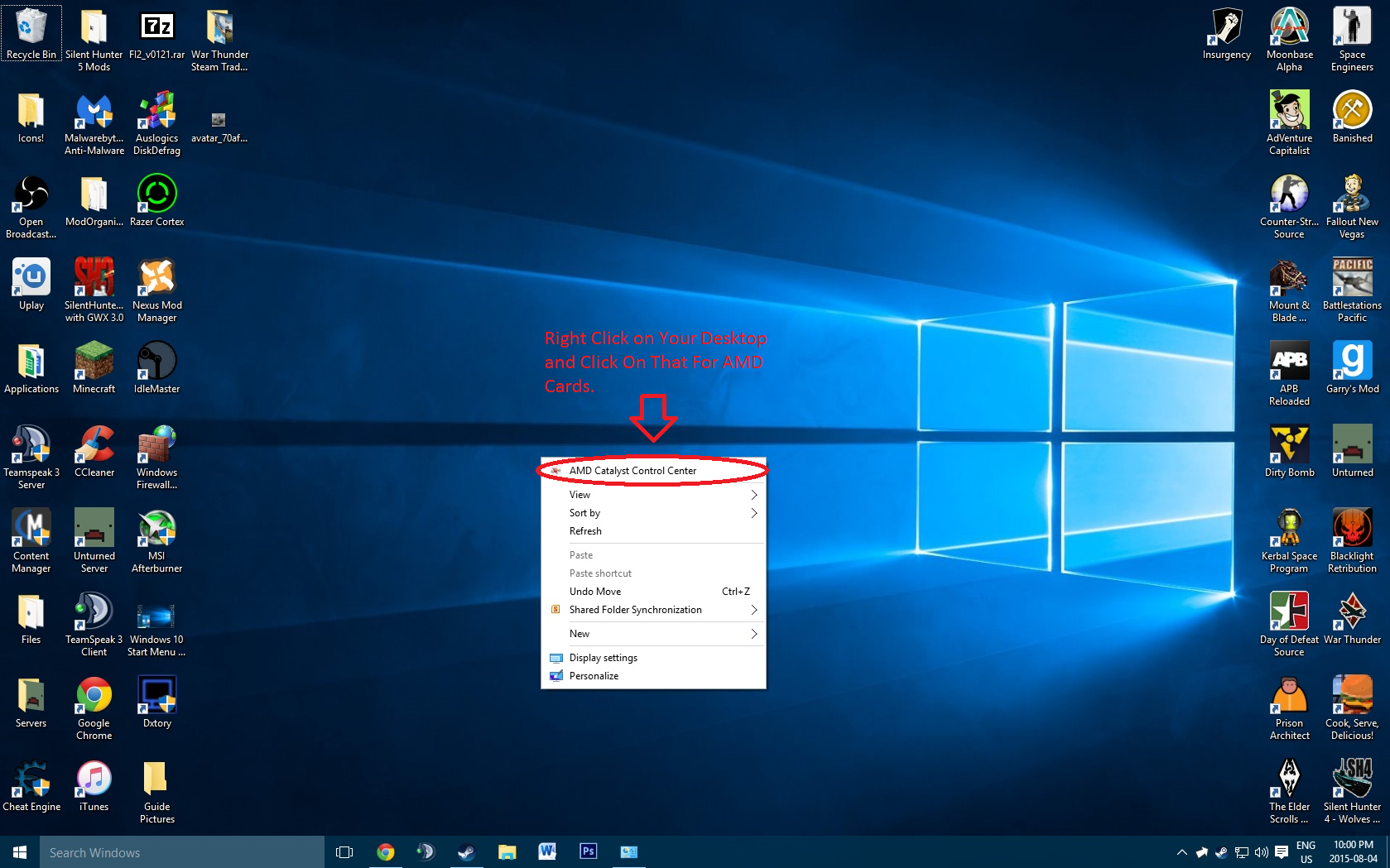Open the IdleMaster shortcut

pyautogui.click(x=157, y=368)
